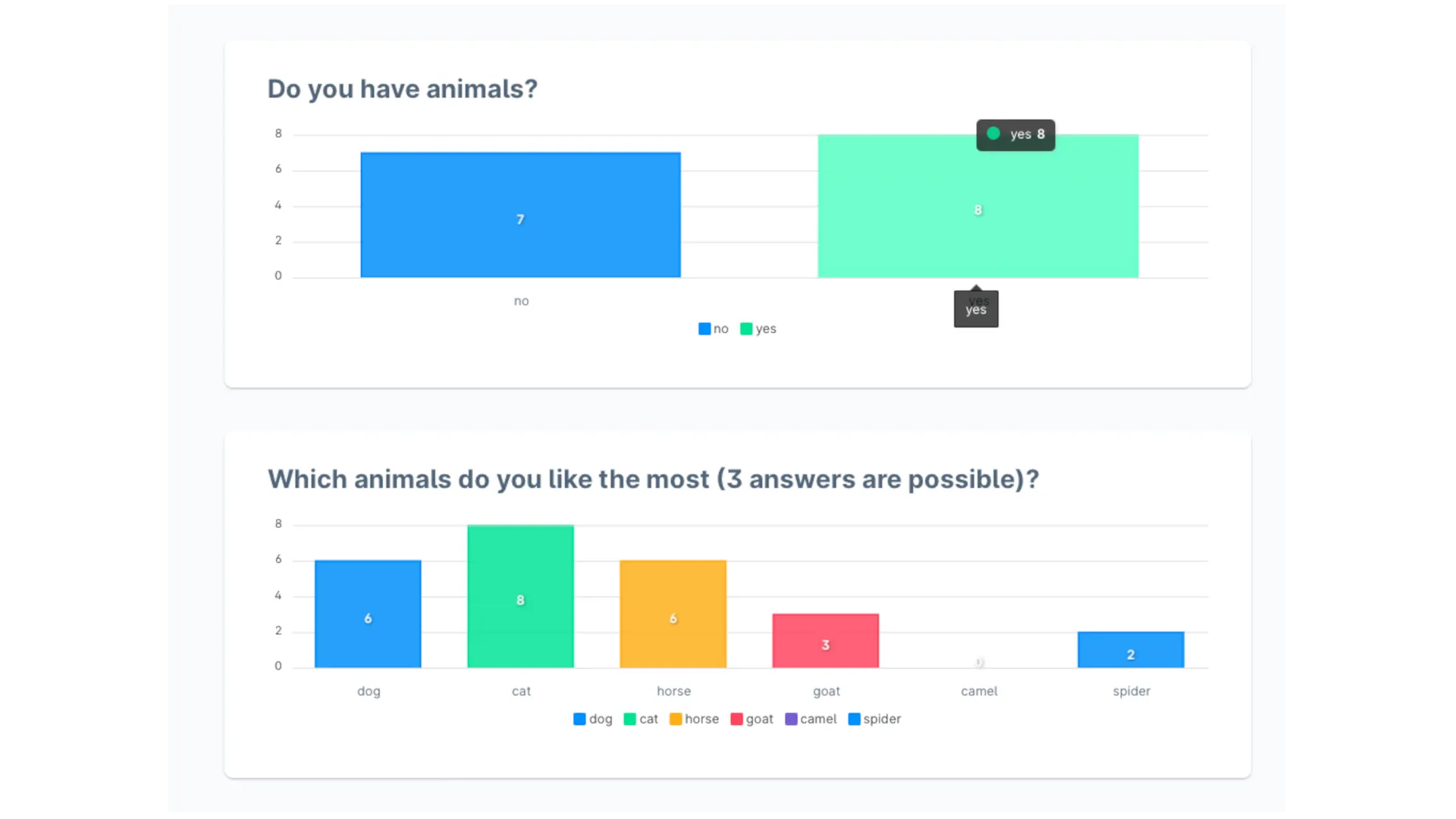The height and width of the screenshot is (819, 1456).
Task: Click the orange horse bar
Action: [673, 613]
